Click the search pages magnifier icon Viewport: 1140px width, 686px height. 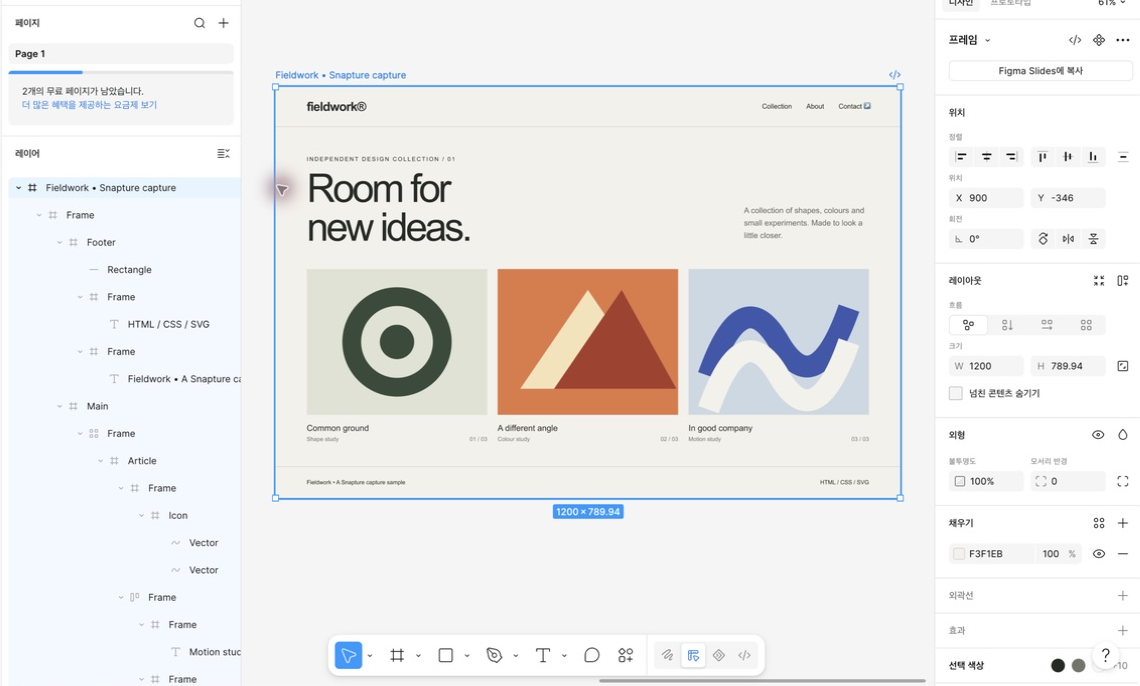click(199, 23)
